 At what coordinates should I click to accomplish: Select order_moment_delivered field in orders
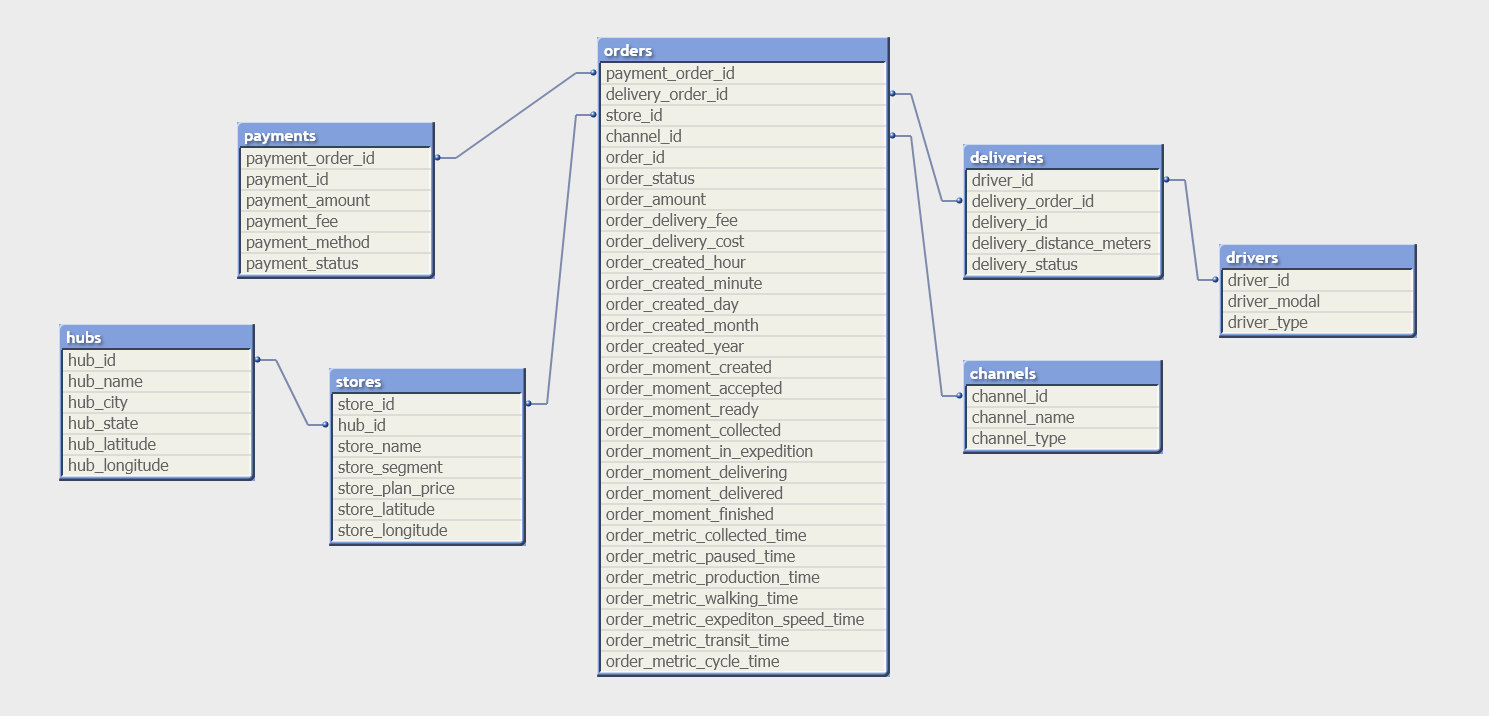pyautogui.click(x=694, y=493)
